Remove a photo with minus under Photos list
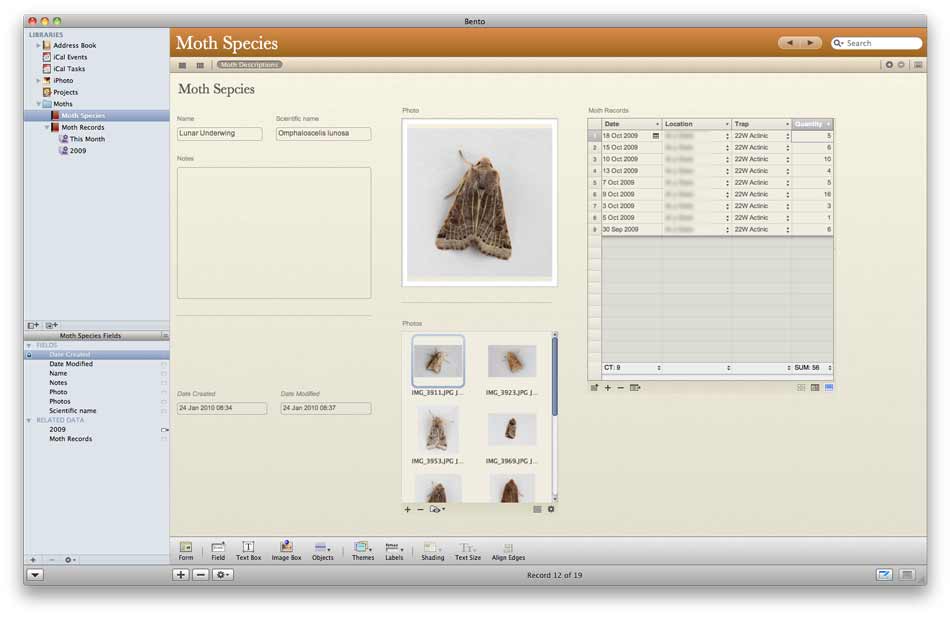The image size is (950, 617). pyautogui.click(x=420, y=510)
